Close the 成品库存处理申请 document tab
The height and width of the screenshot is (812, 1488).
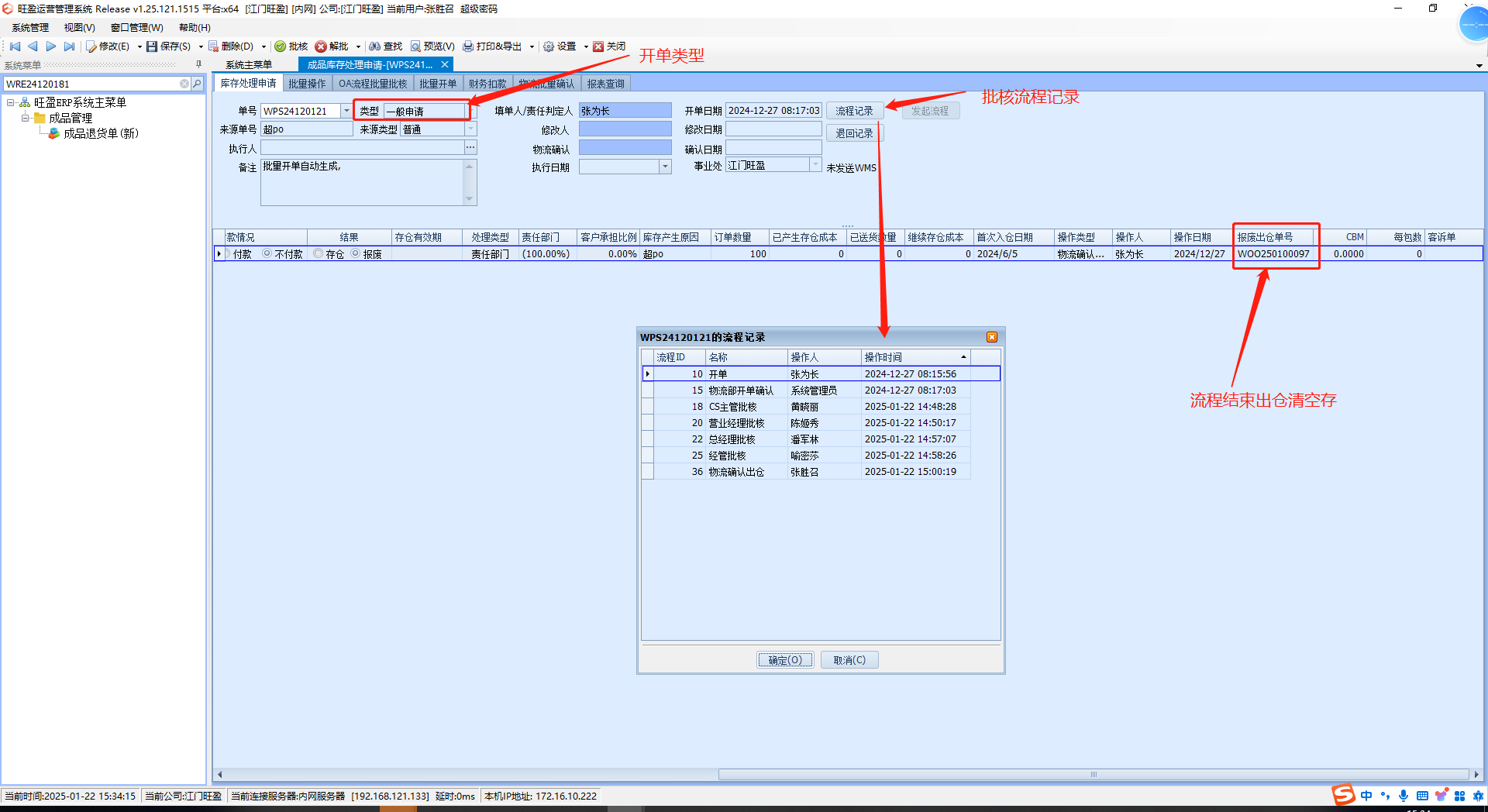point(445,64)
